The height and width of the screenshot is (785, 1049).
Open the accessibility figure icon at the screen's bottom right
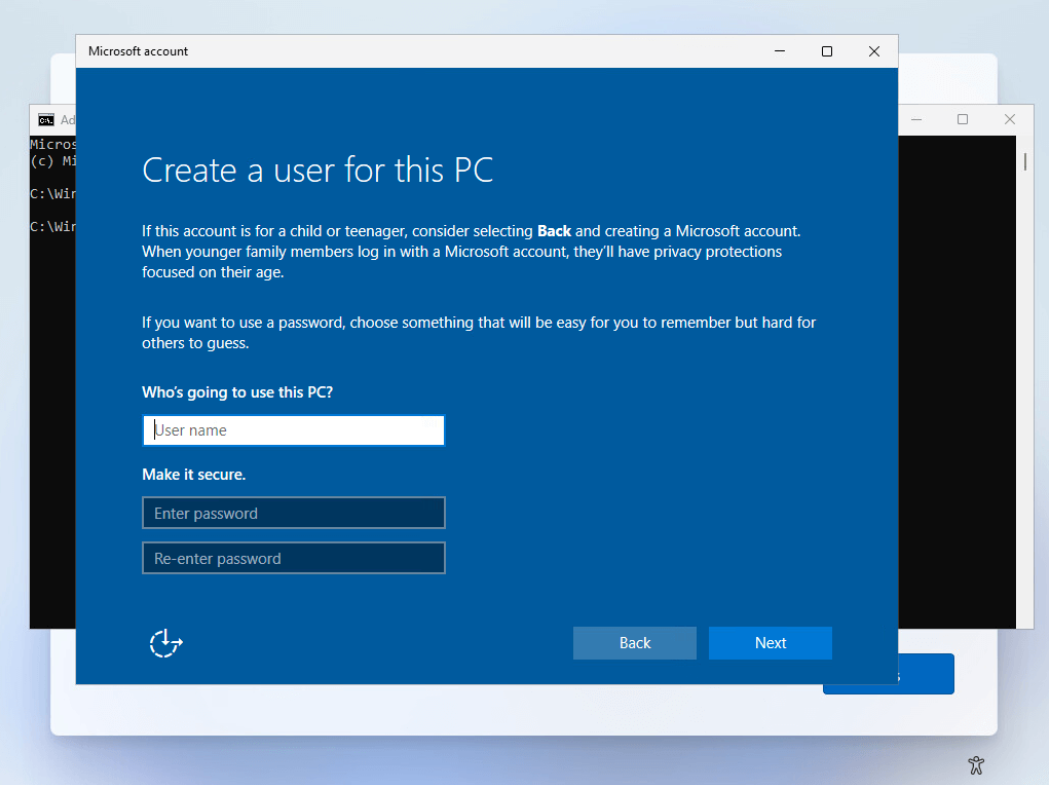tap(976, 765)
